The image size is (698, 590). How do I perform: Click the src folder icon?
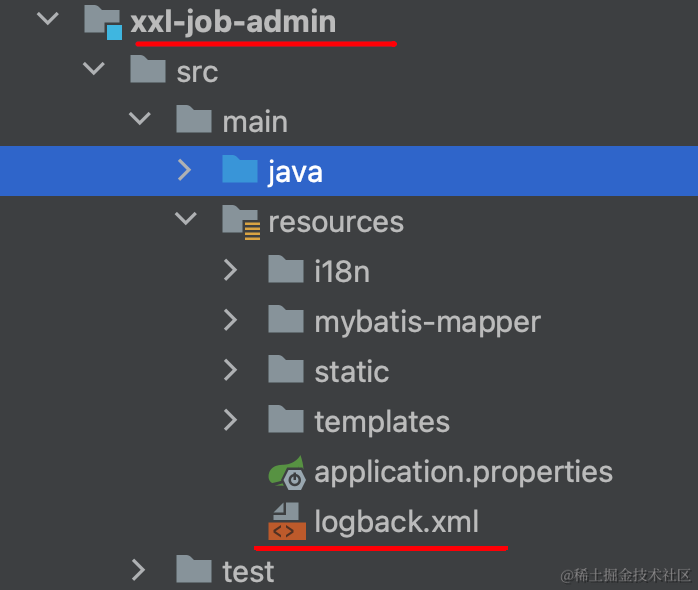pyautogui.click(x=148, y=69)
